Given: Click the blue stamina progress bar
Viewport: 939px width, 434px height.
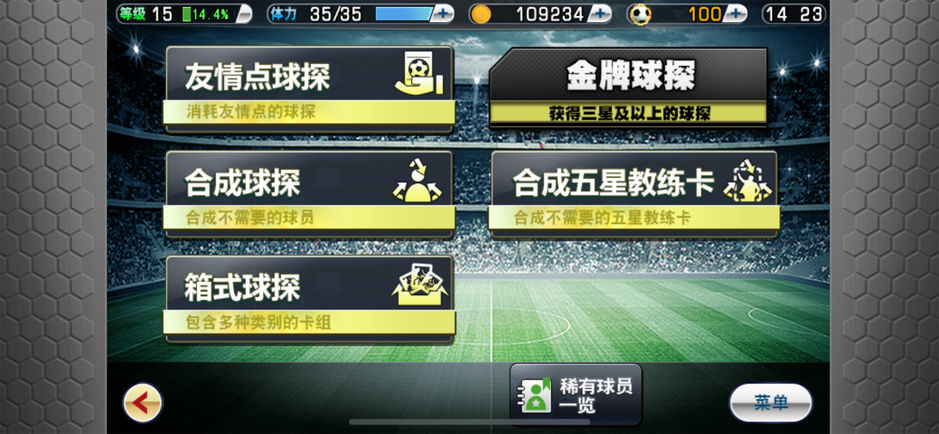Looking at the screenshot, I should [404, 14].
